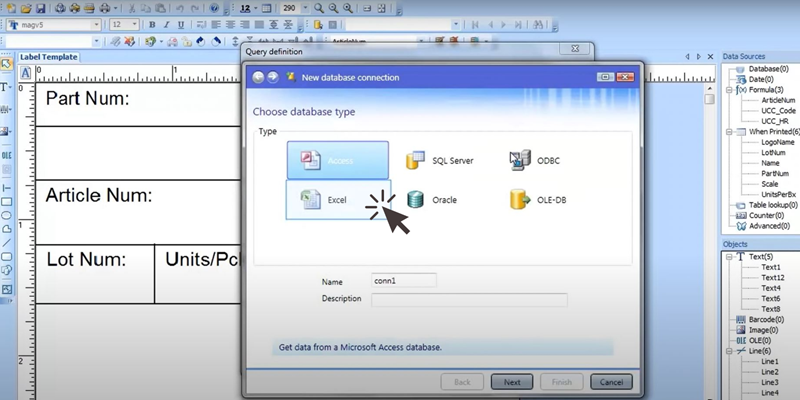Click the Help question mark icon
The height and width of the screenshot is (400, 800).
pos(214,8)
